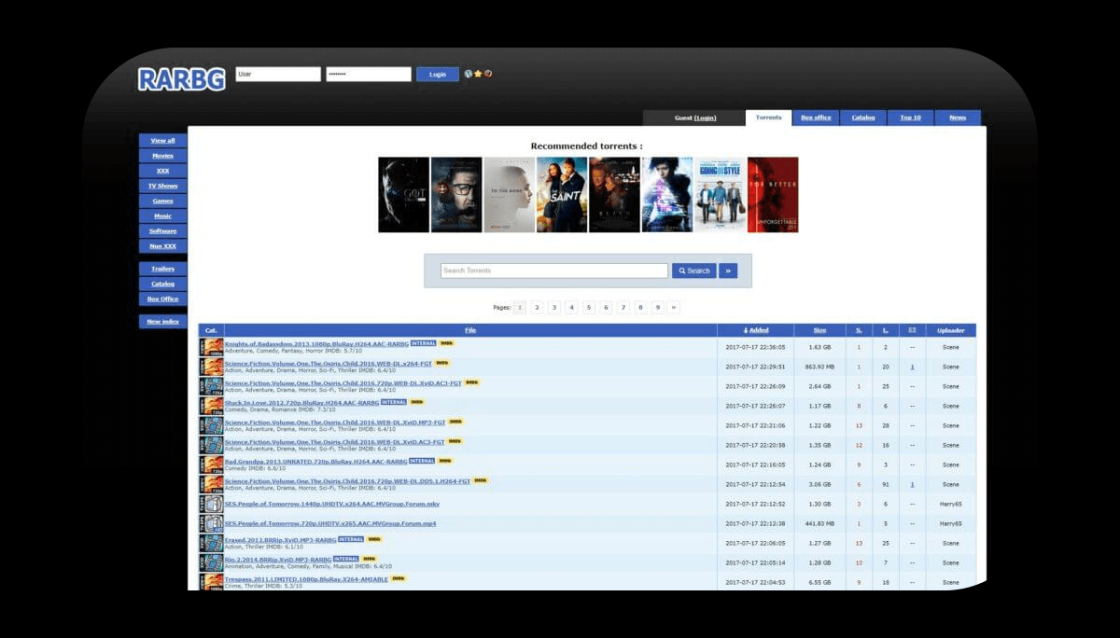Viewport: 1120px width, 638px height.
Task: Select View all in the sidebar
Action: click(x=163, y=141)
